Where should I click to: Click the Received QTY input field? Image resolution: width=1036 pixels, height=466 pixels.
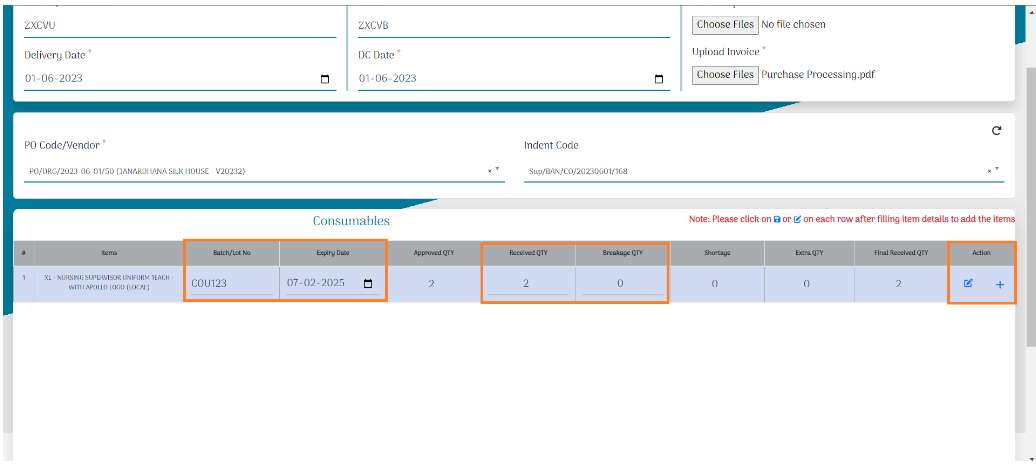526,284
